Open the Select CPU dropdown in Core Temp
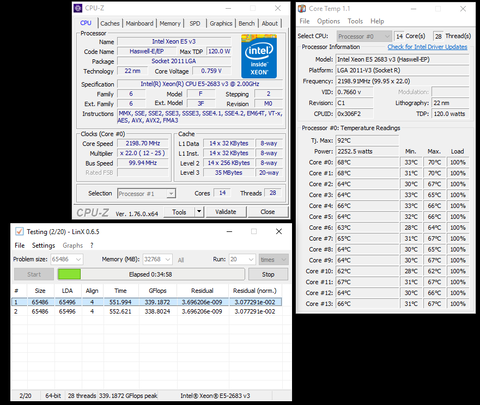480x405 pixels. [364, 36]
